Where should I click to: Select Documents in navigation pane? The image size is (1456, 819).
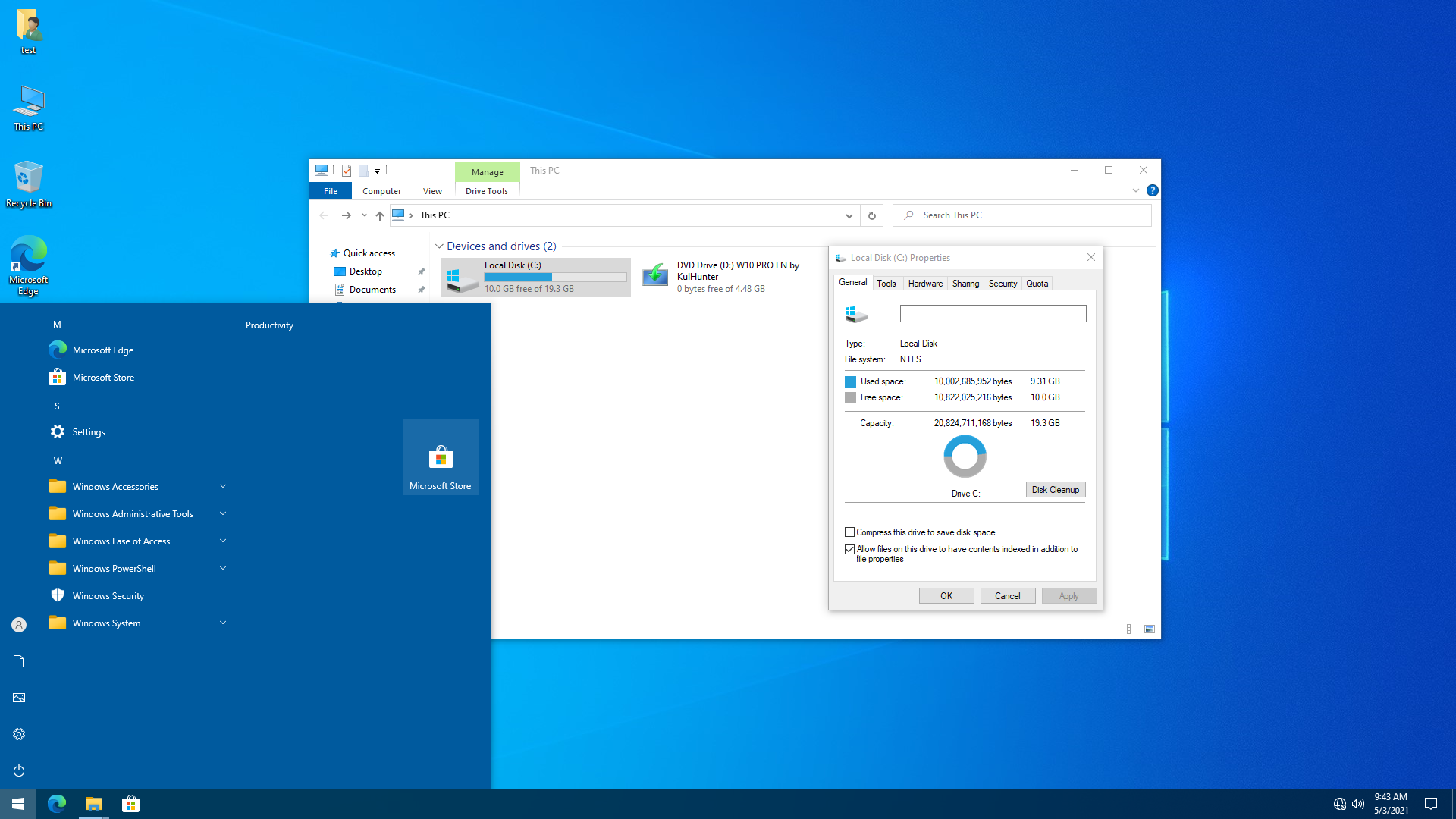[372, 290]
